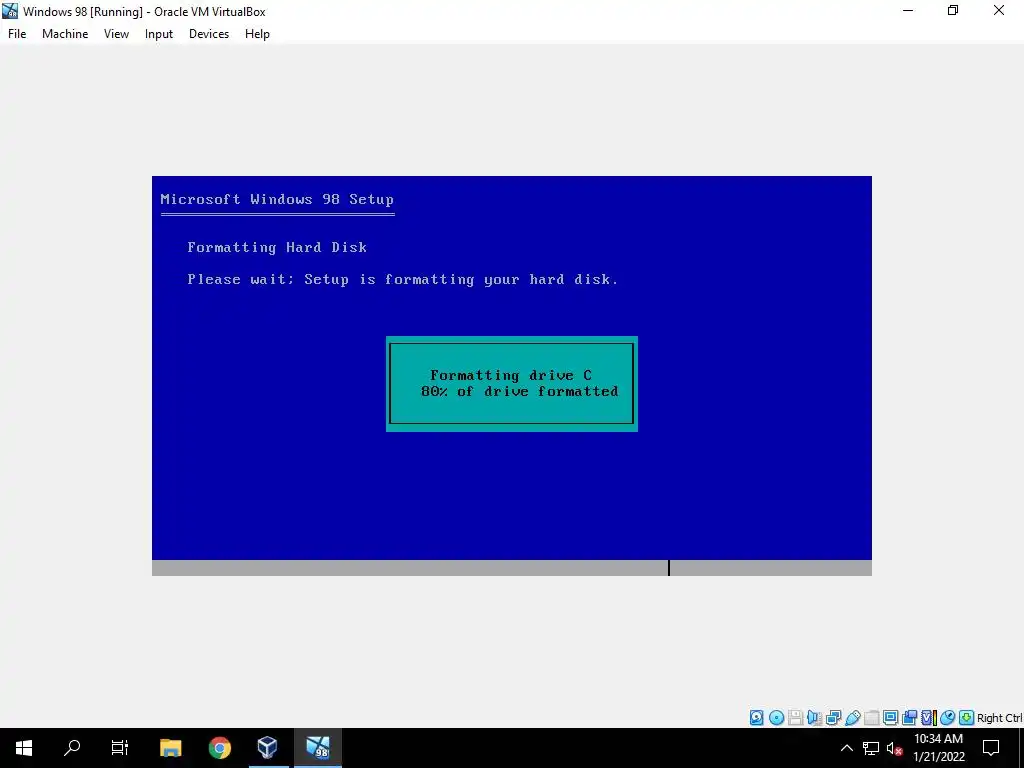Open the File menu
The height and width of the screenshot is (768, 1024).
click(17, 34)
